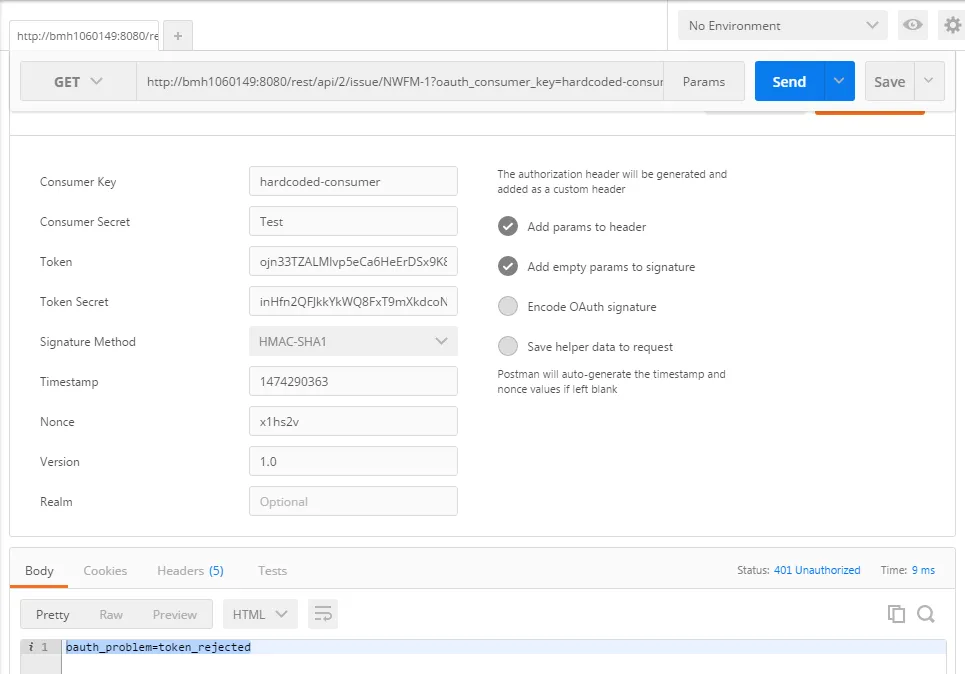Search within the response body

(x=926, y=614)
